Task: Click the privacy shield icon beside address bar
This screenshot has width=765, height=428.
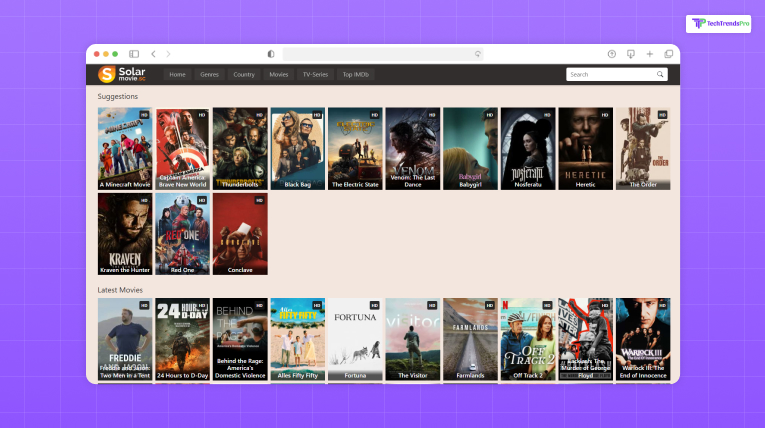Action: coord(271,54)
